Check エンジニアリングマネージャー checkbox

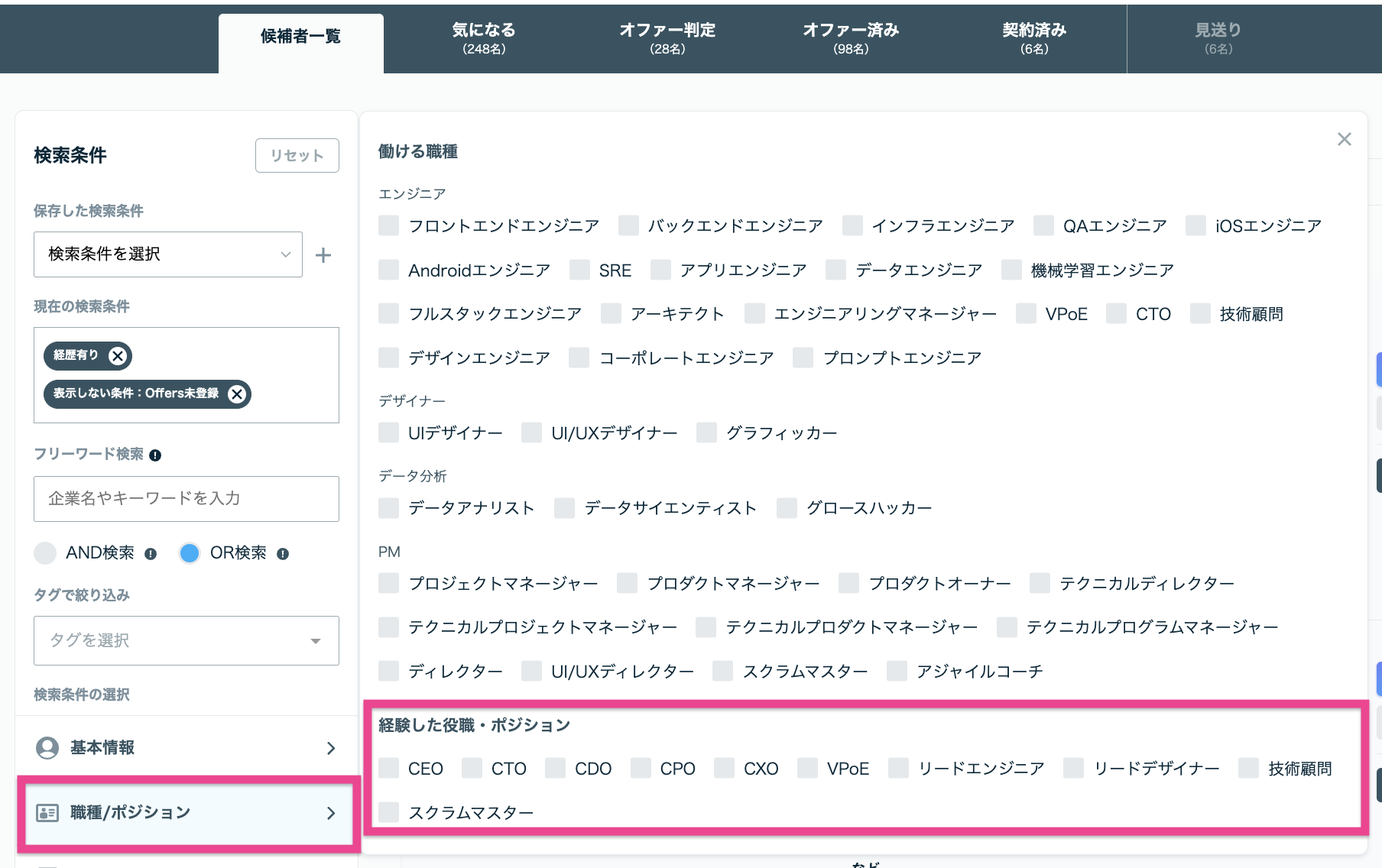pos(755,313)
